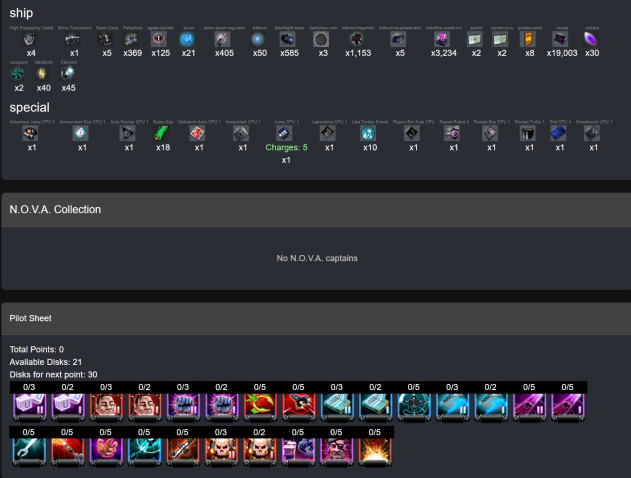
Task: Click the item icon with x19,003
Action: (560, 39)
